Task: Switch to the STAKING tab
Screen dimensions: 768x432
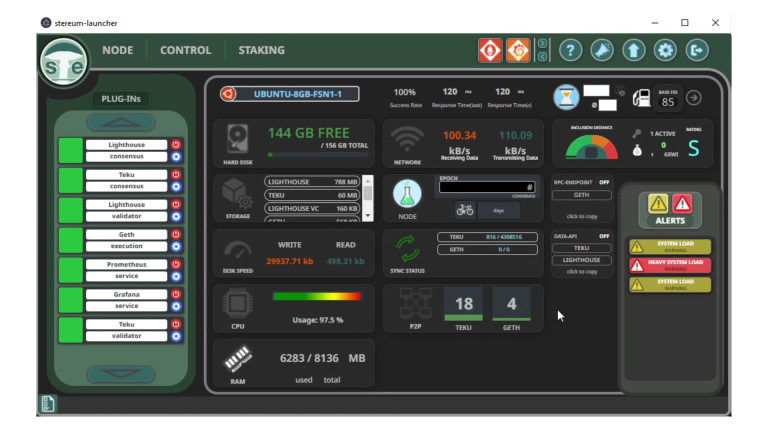Action: (262, 50)
